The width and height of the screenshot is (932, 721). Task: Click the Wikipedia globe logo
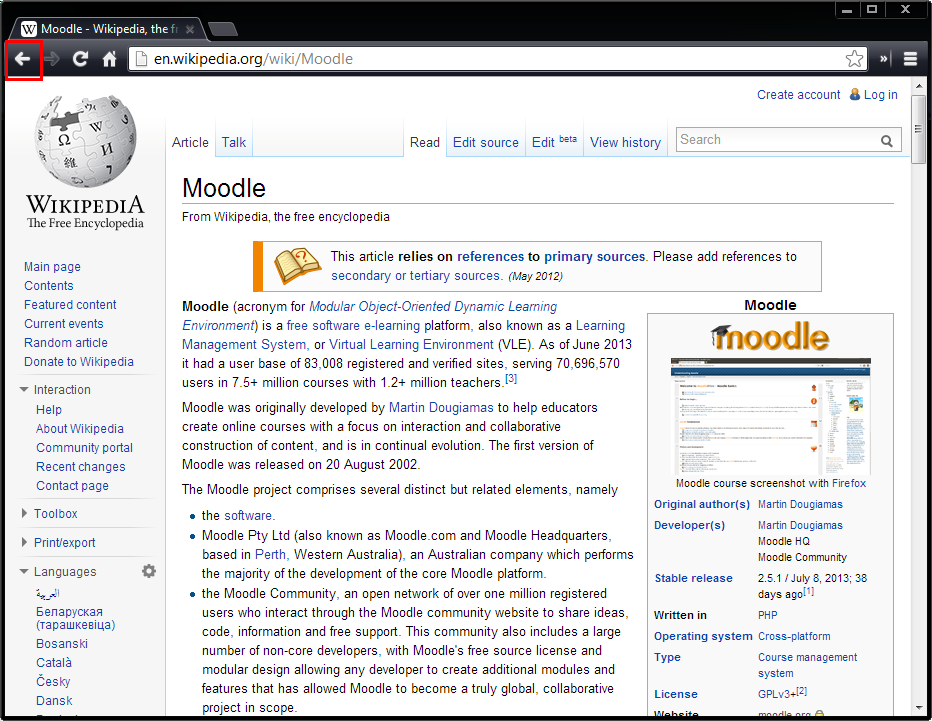pos(85,141)
